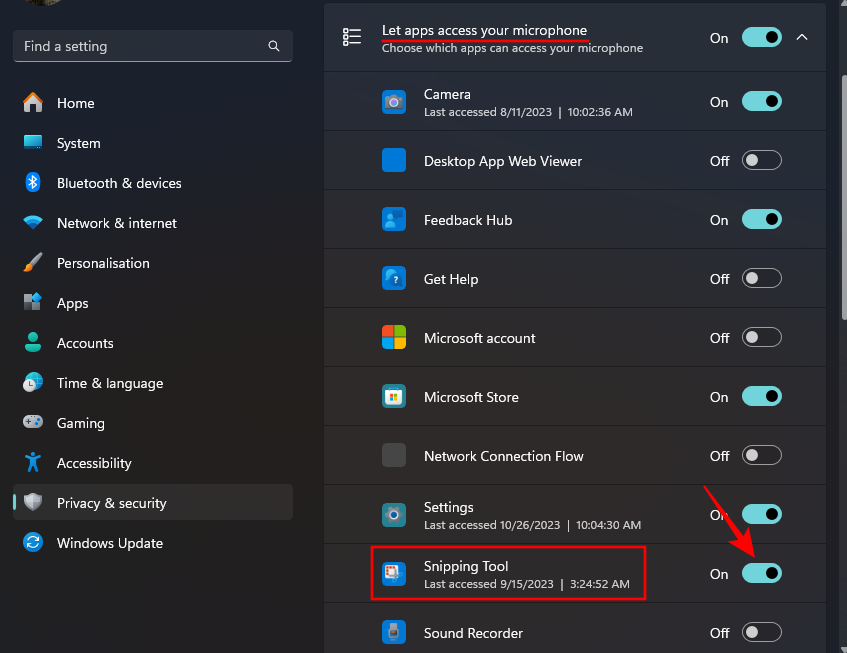
Task: Click the Microsoft account logo icon
Action: (394, 338)
